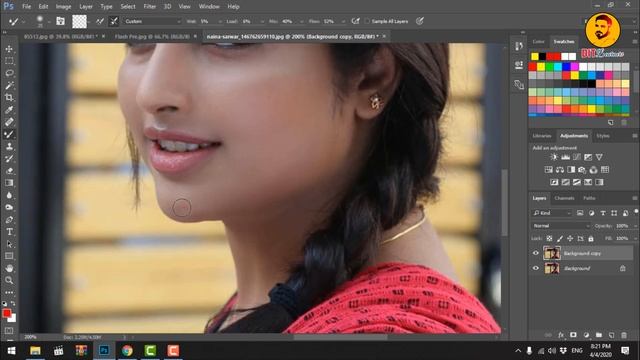Toggle load brush after each stroke
The height and width of the screenshot is (360, 640).
100,21
